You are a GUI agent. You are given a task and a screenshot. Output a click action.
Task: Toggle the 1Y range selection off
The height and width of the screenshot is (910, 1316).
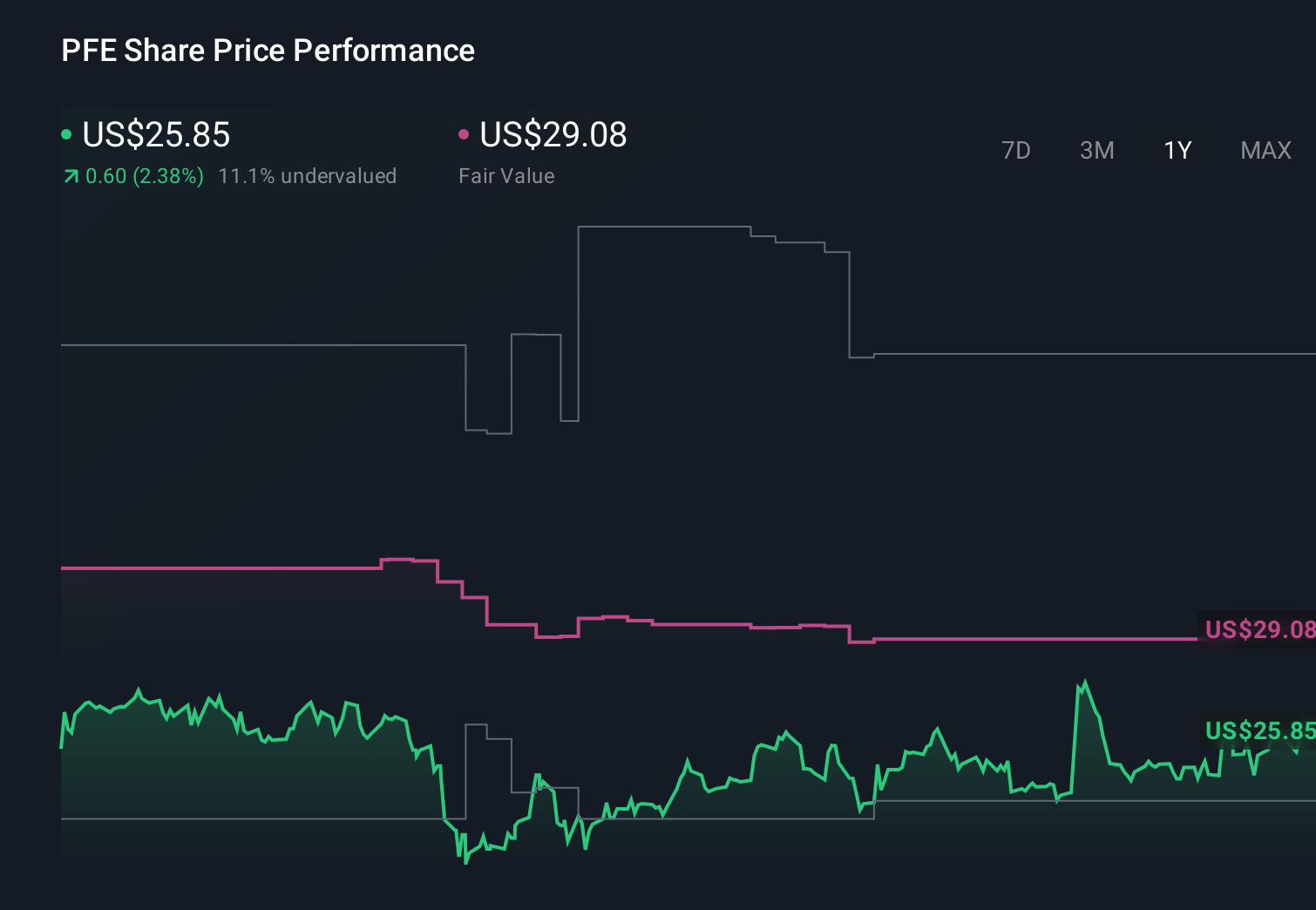[x=1177, y=150]
